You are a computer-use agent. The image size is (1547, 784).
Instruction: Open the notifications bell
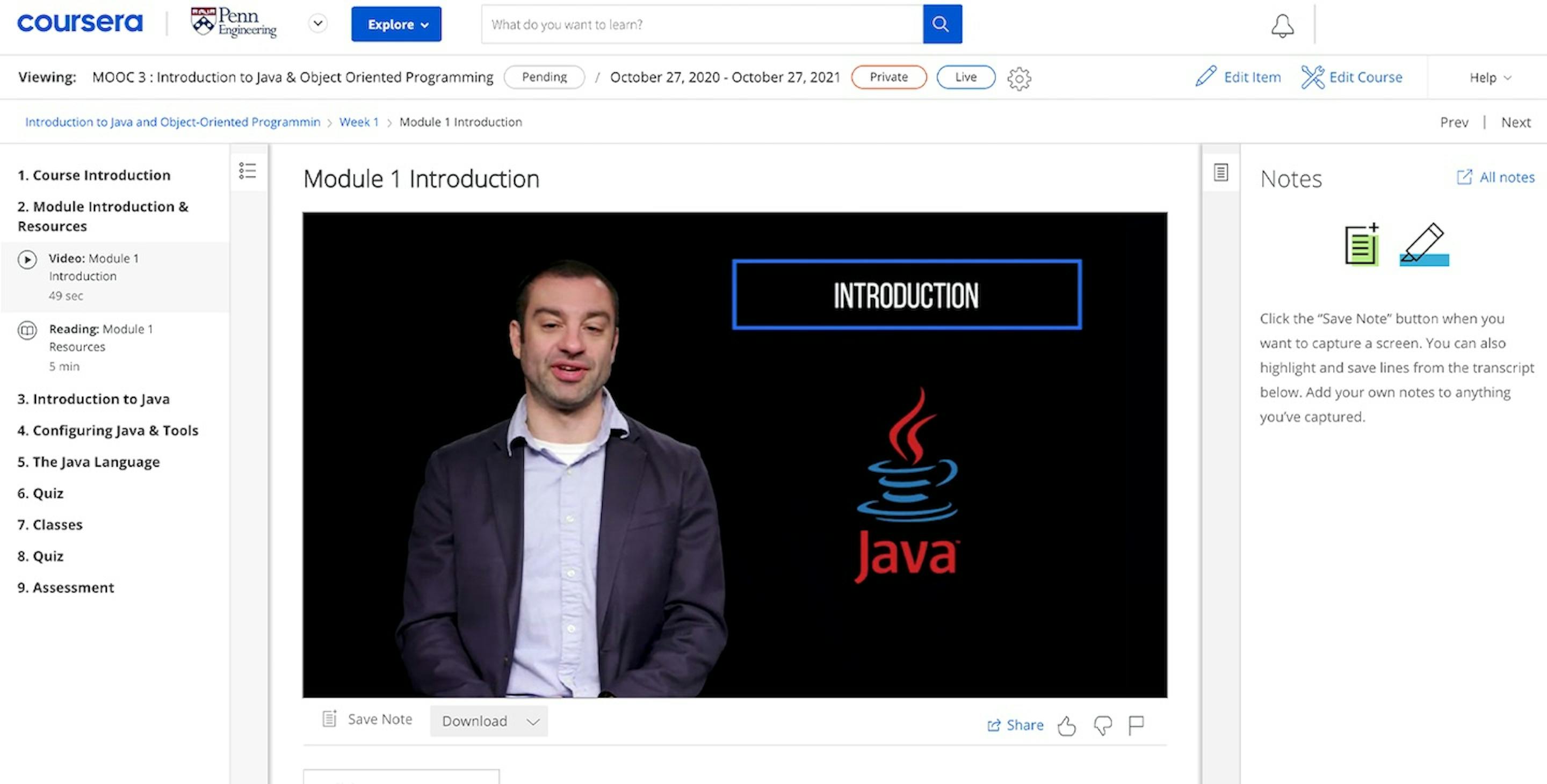pyautogui.click(x=1282, y=26)
